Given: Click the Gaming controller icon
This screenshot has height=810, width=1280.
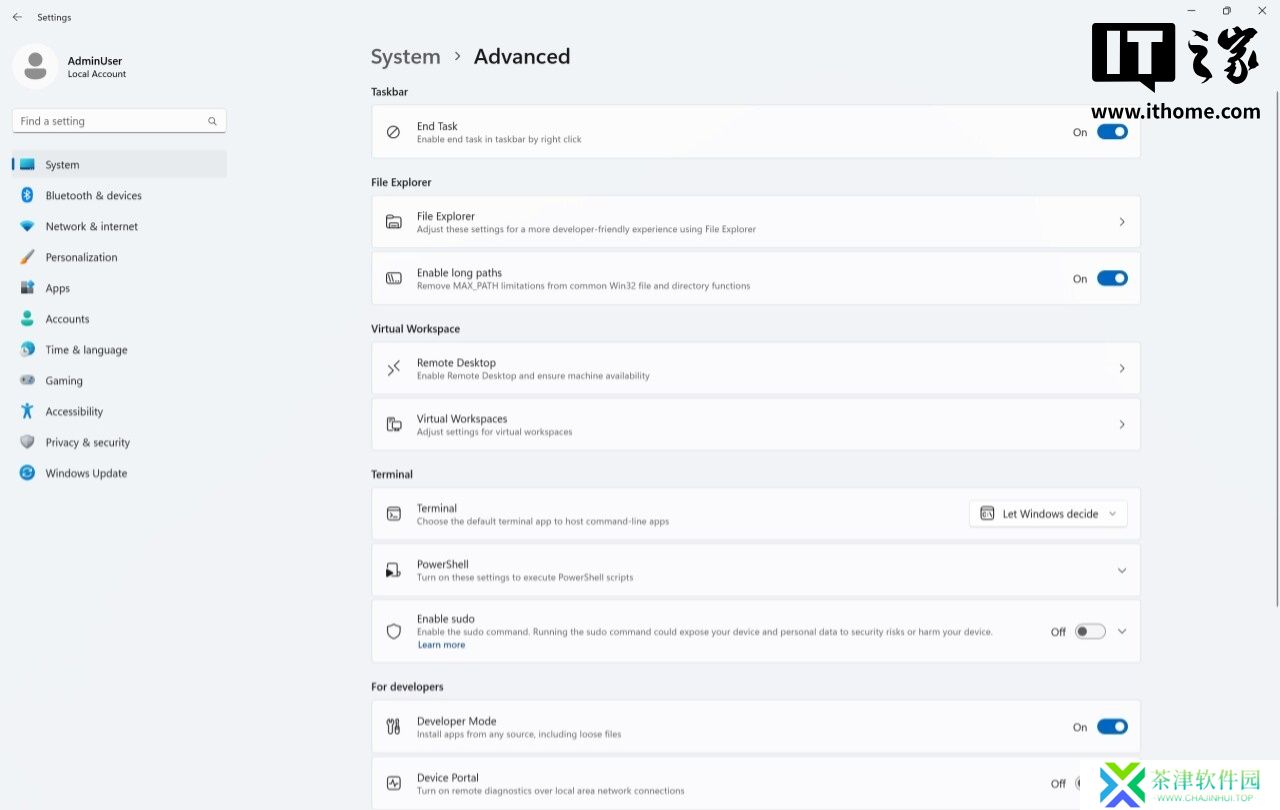Looking at the screenshot, I should click(27, 381).
